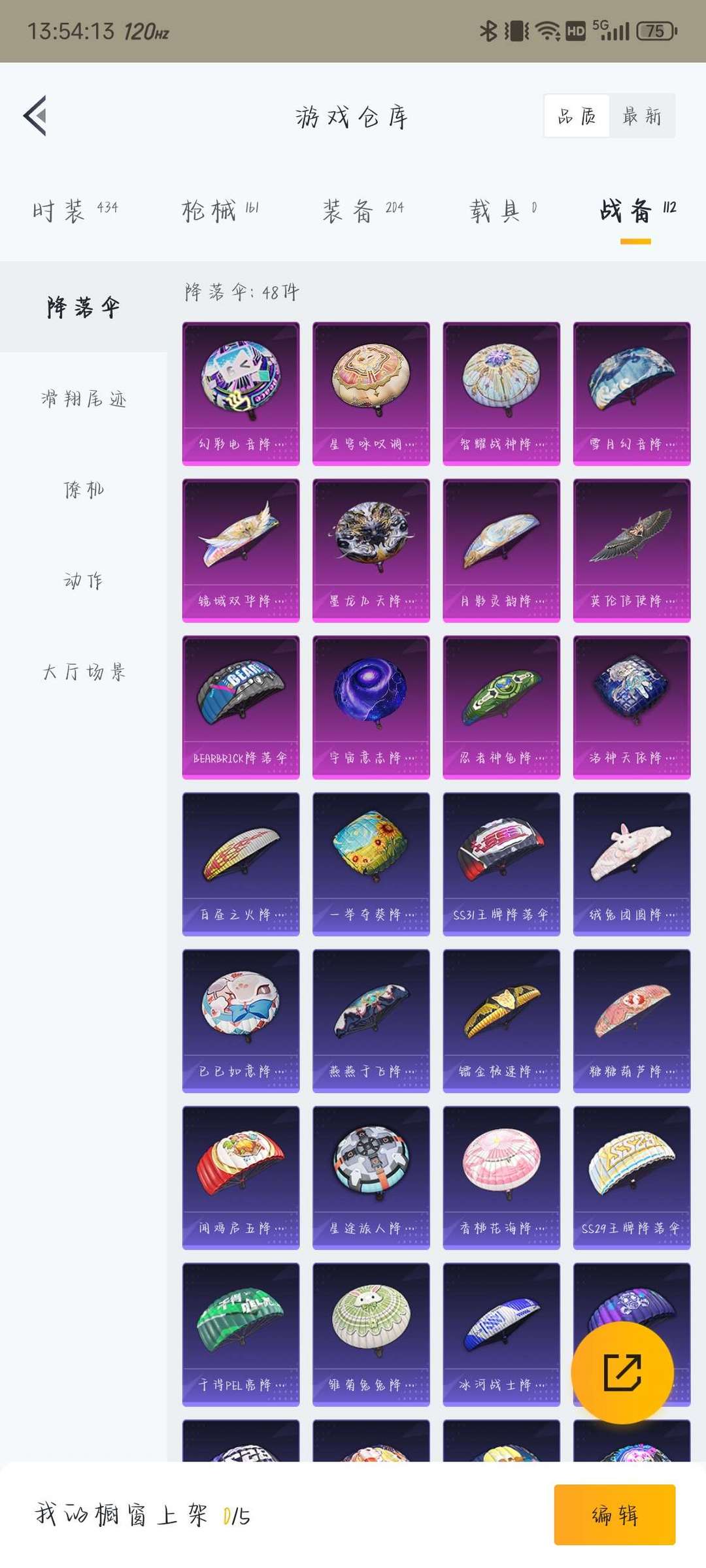The height and width of the screenshot is (1568, 706).
Task: Open the SS31 王牌降落伞 item
Action: point(501,864)
